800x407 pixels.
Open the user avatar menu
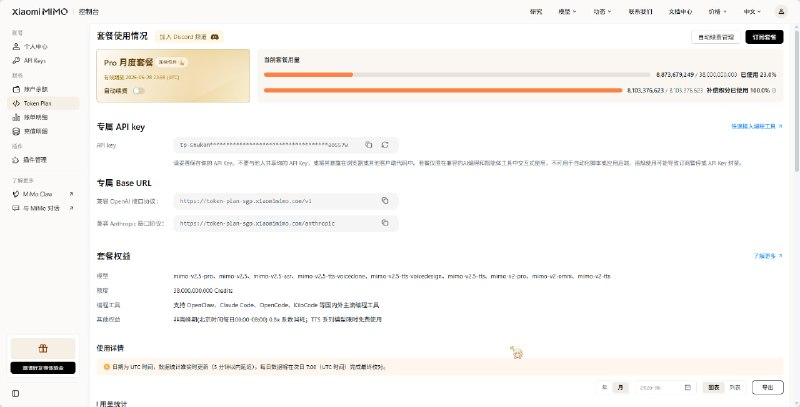(781, 11)
